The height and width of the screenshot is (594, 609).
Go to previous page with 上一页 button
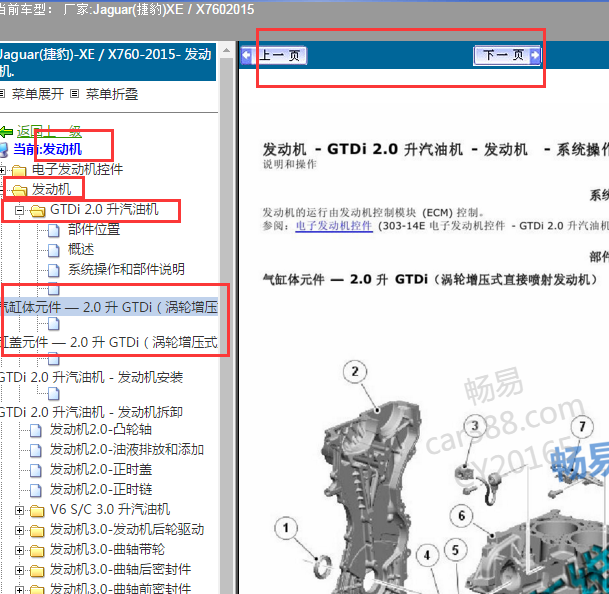click(274, 55)
